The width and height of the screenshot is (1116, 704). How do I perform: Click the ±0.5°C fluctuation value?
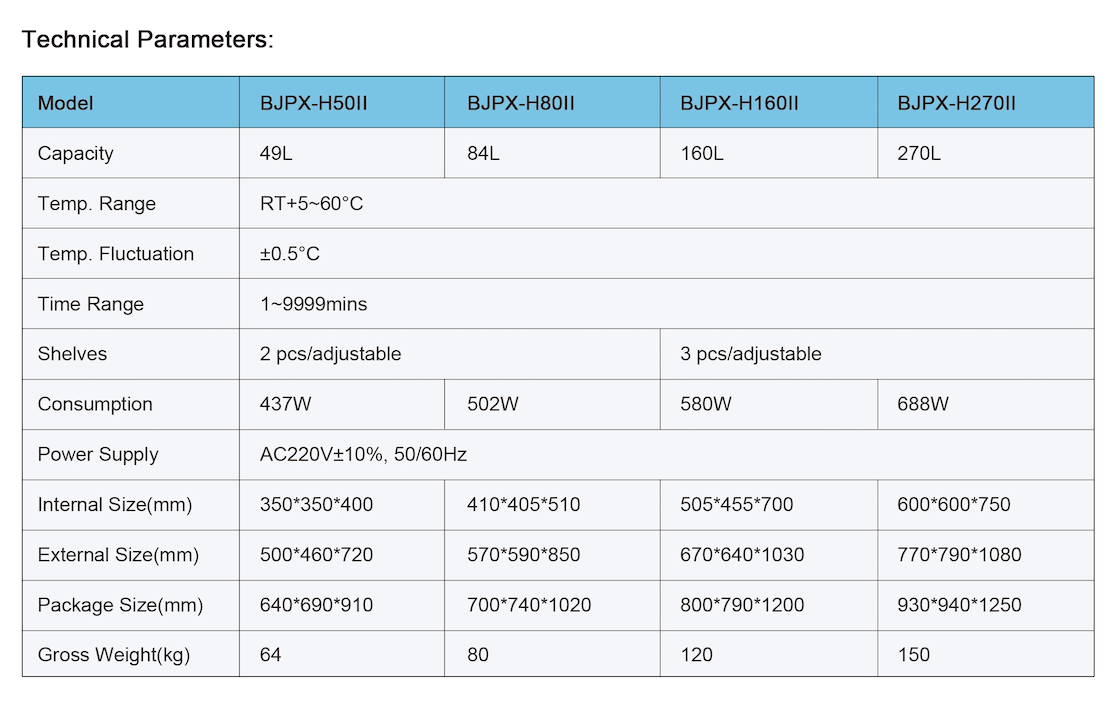pos(290,254)
